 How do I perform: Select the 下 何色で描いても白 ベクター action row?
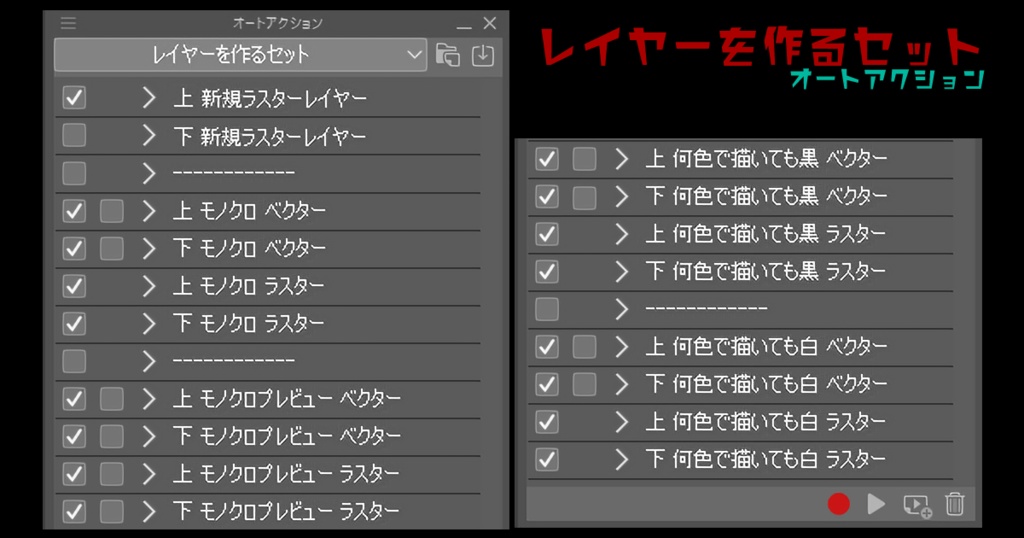pyautogui.click(x=741, y=384)
